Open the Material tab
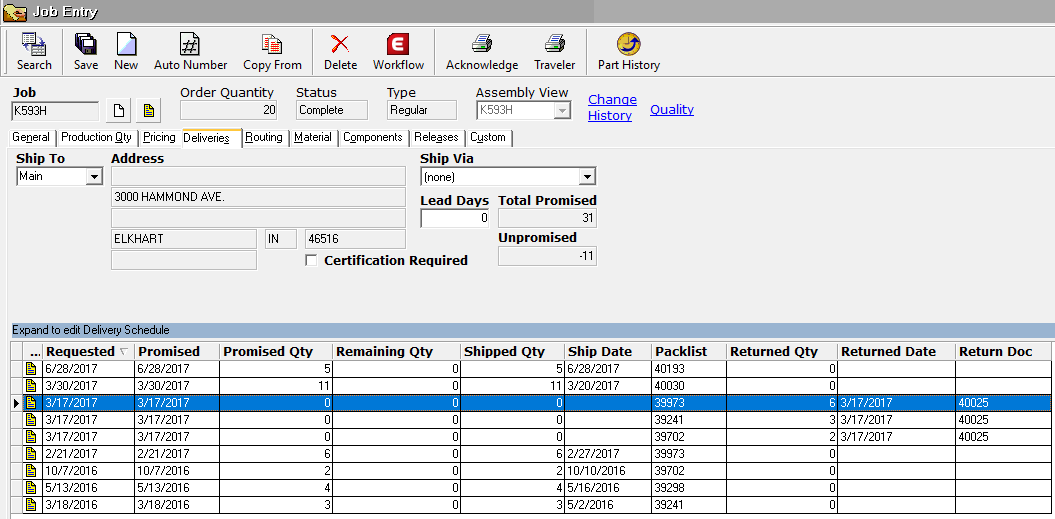The height and width of the screenshot is (519, 1055). coord(313,137)
